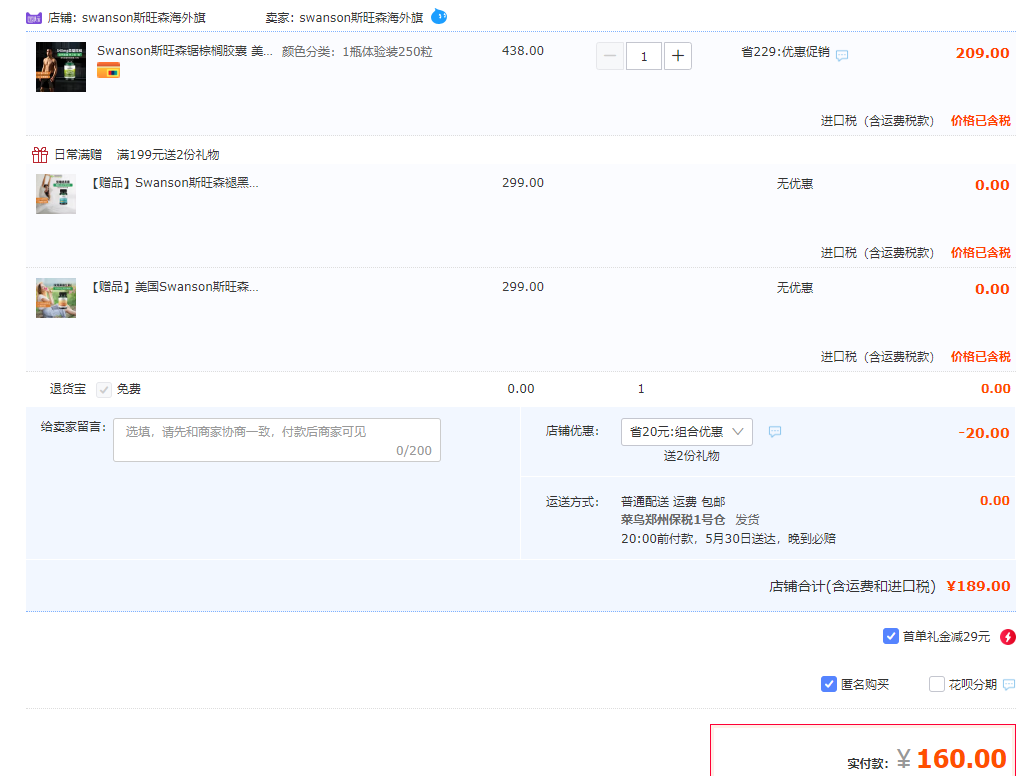Open the saw palmetto product thumbnail

(61, 67)
